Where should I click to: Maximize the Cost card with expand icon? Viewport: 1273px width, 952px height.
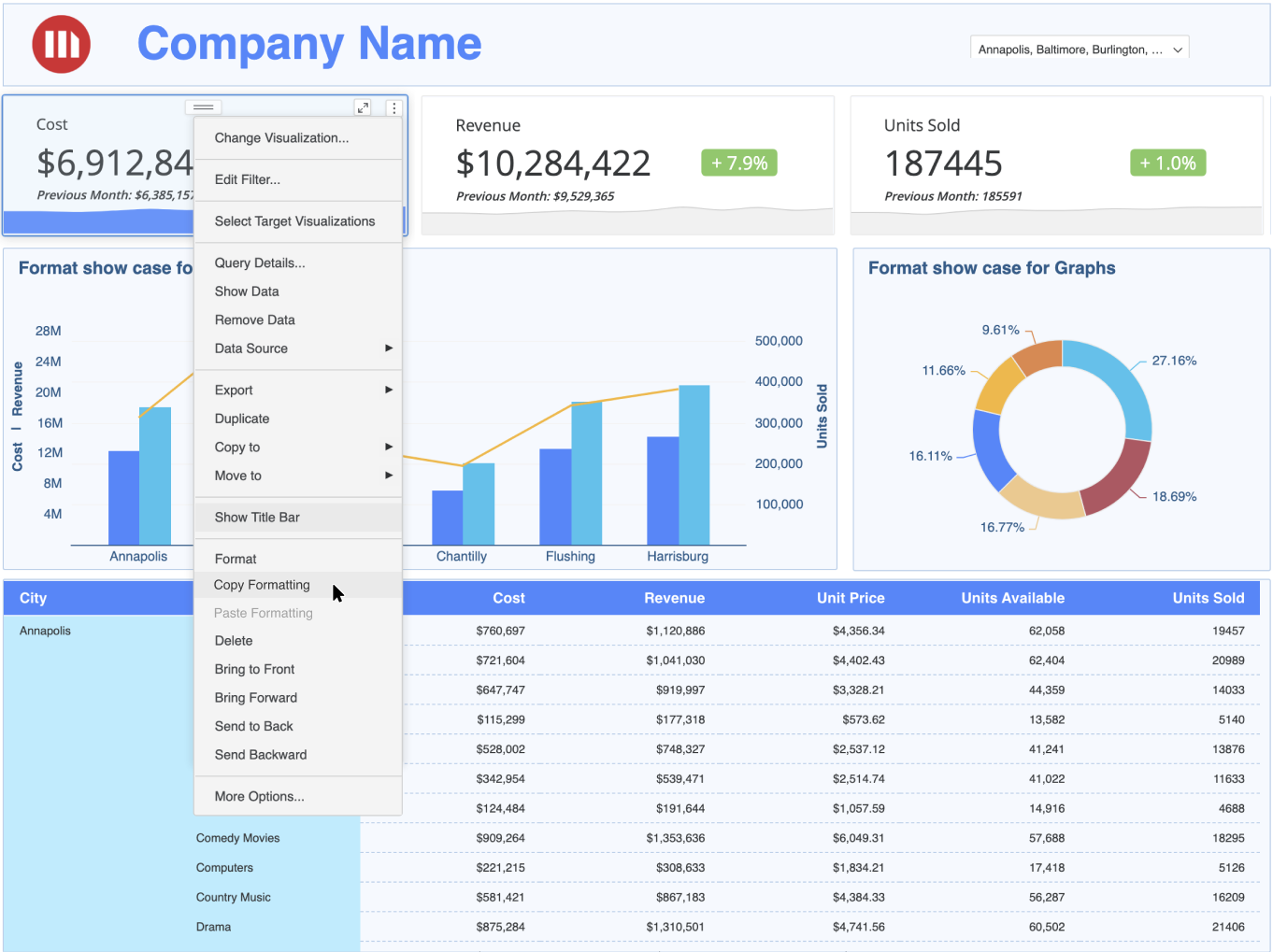(x=363, y=107)
